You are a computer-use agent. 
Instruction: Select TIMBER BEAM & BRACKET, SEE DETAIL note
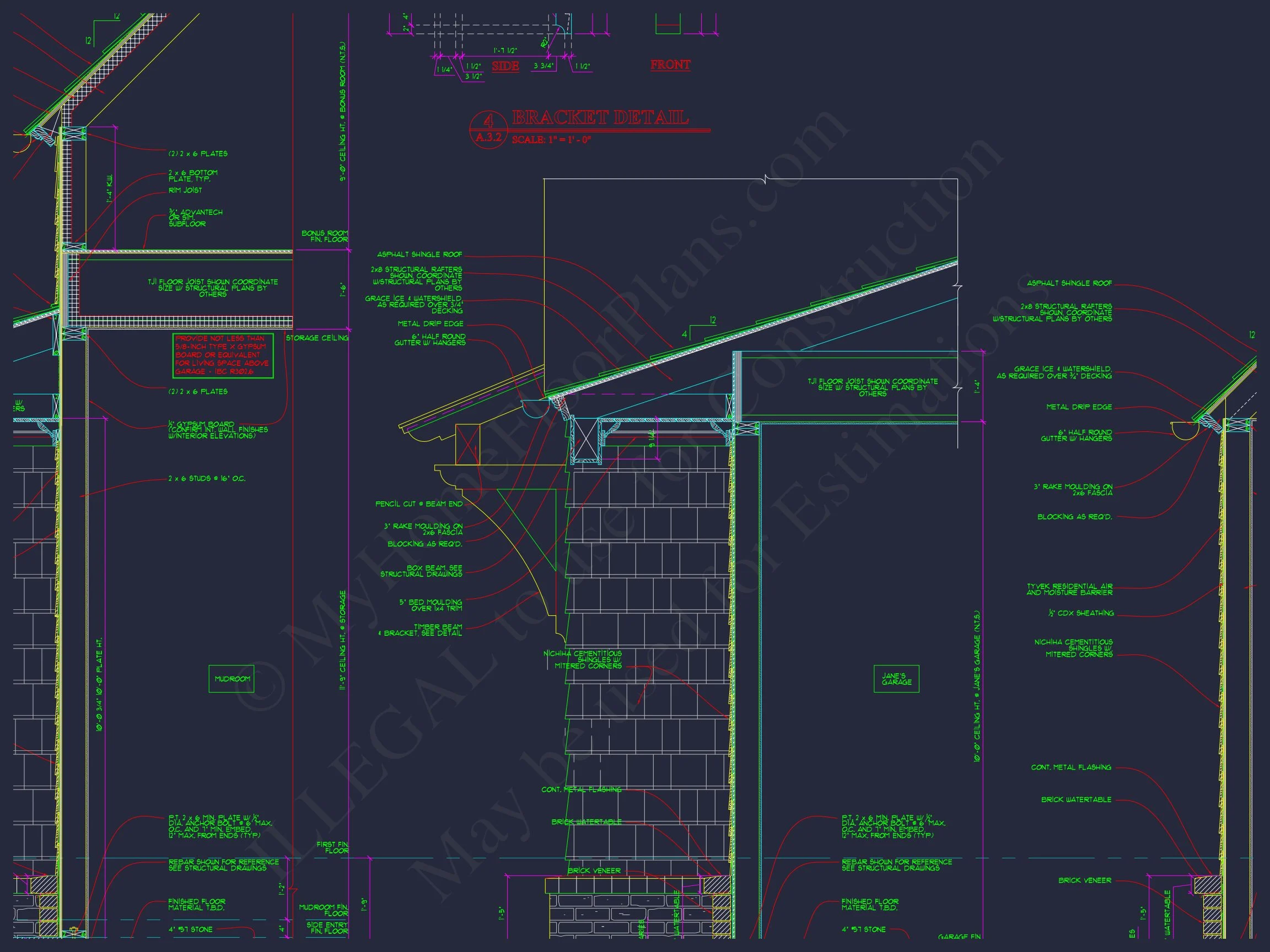tap(420, 630)
